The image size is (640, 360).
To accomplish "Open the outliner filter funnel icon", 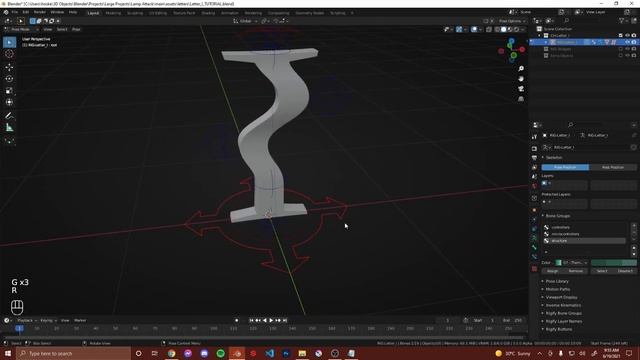I will coord(622,20).
